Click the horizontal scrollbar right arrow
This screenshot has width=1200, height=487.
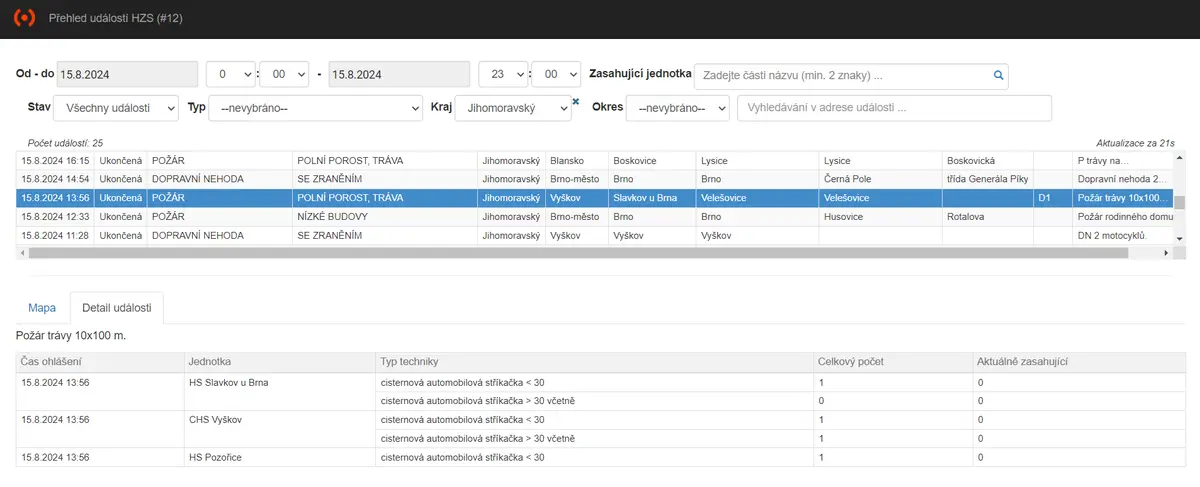click(x=1167, y=254)
